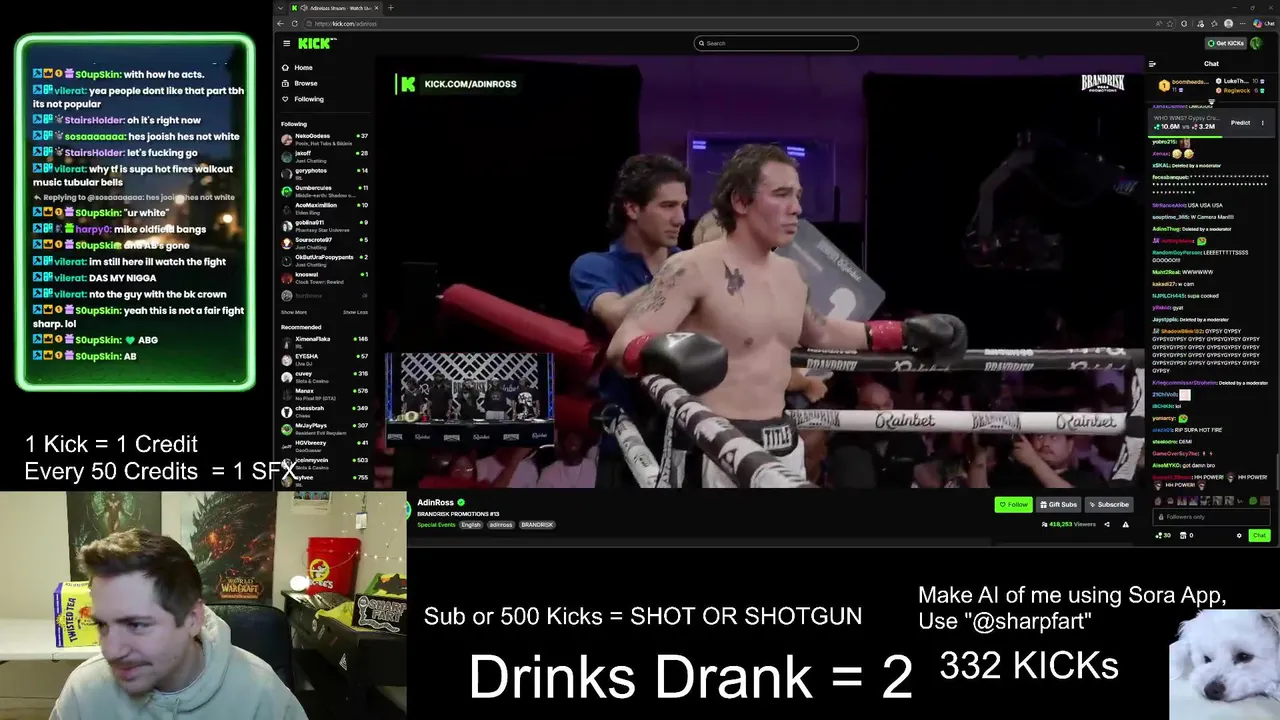
Task: Collapse the chat panel icon
Action: tap(1152, 64)
